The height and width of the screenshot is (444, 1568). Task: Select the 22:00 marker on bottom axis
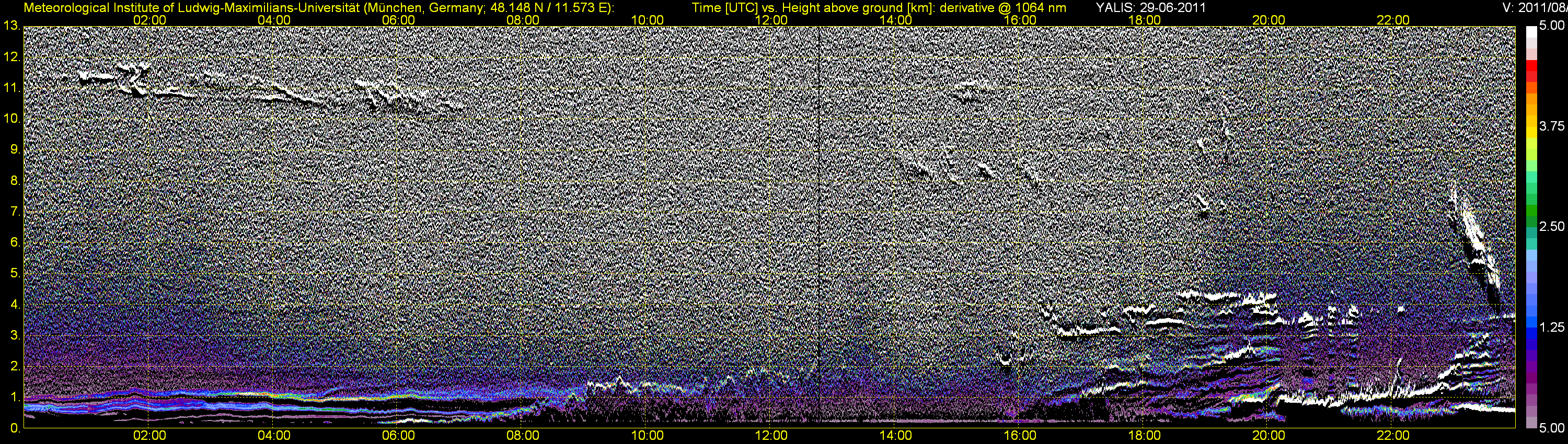1393,436
